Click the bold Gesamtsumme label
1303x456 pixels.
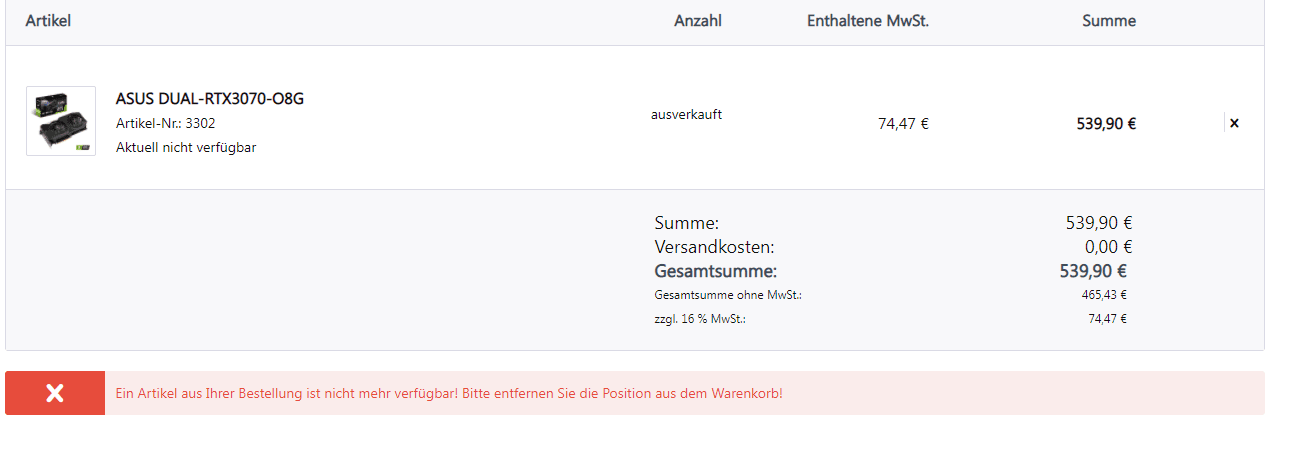716,271
